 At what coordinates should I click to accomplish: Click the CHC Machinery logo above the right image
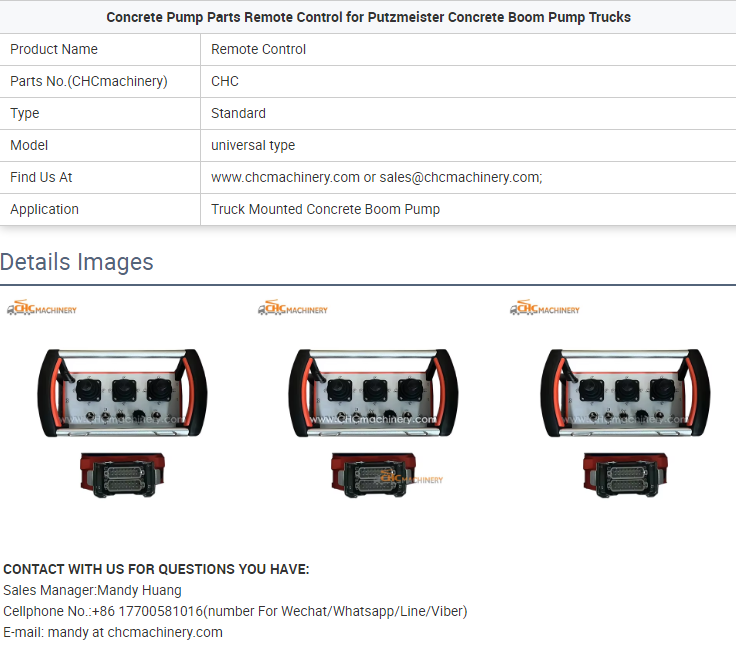click(x=545, y=309)
